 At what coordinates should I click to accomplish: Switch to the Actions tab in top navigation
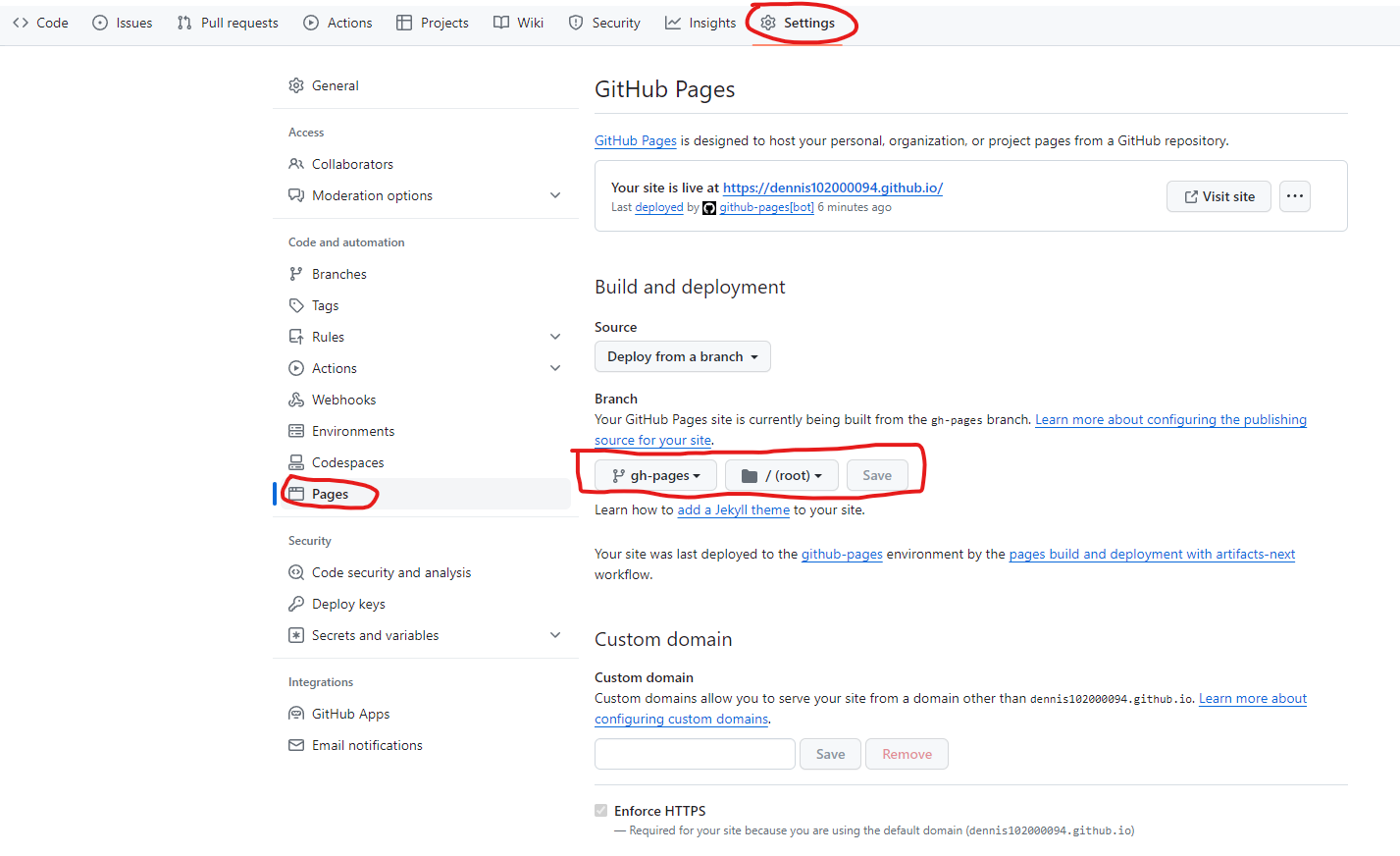[337, 23]
